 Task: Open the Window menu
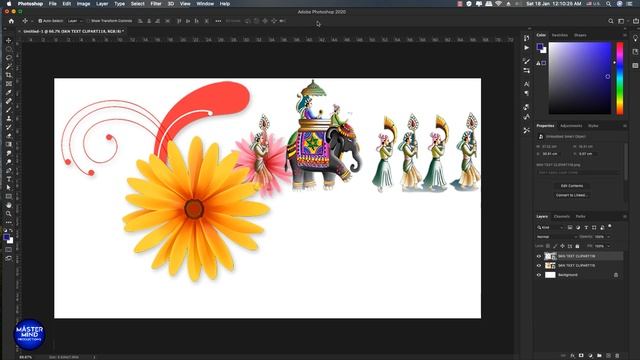(x=205, y=4)
